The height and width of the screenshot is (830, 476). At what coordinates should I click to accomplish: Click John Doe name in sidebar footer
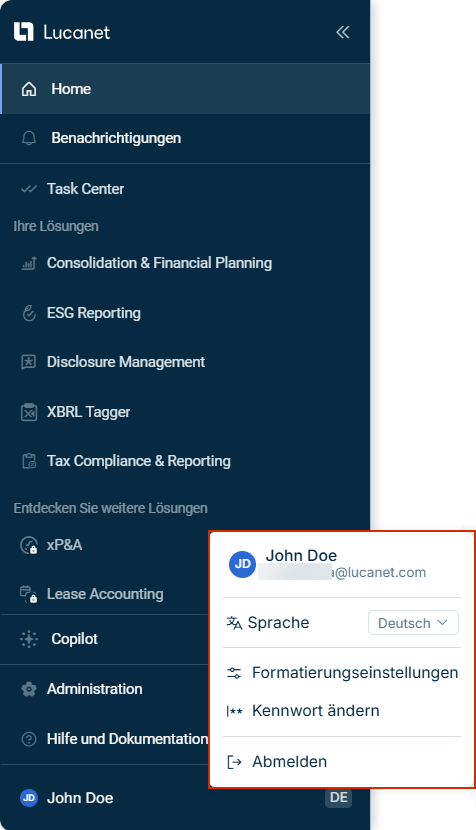(x=80, y=798)
